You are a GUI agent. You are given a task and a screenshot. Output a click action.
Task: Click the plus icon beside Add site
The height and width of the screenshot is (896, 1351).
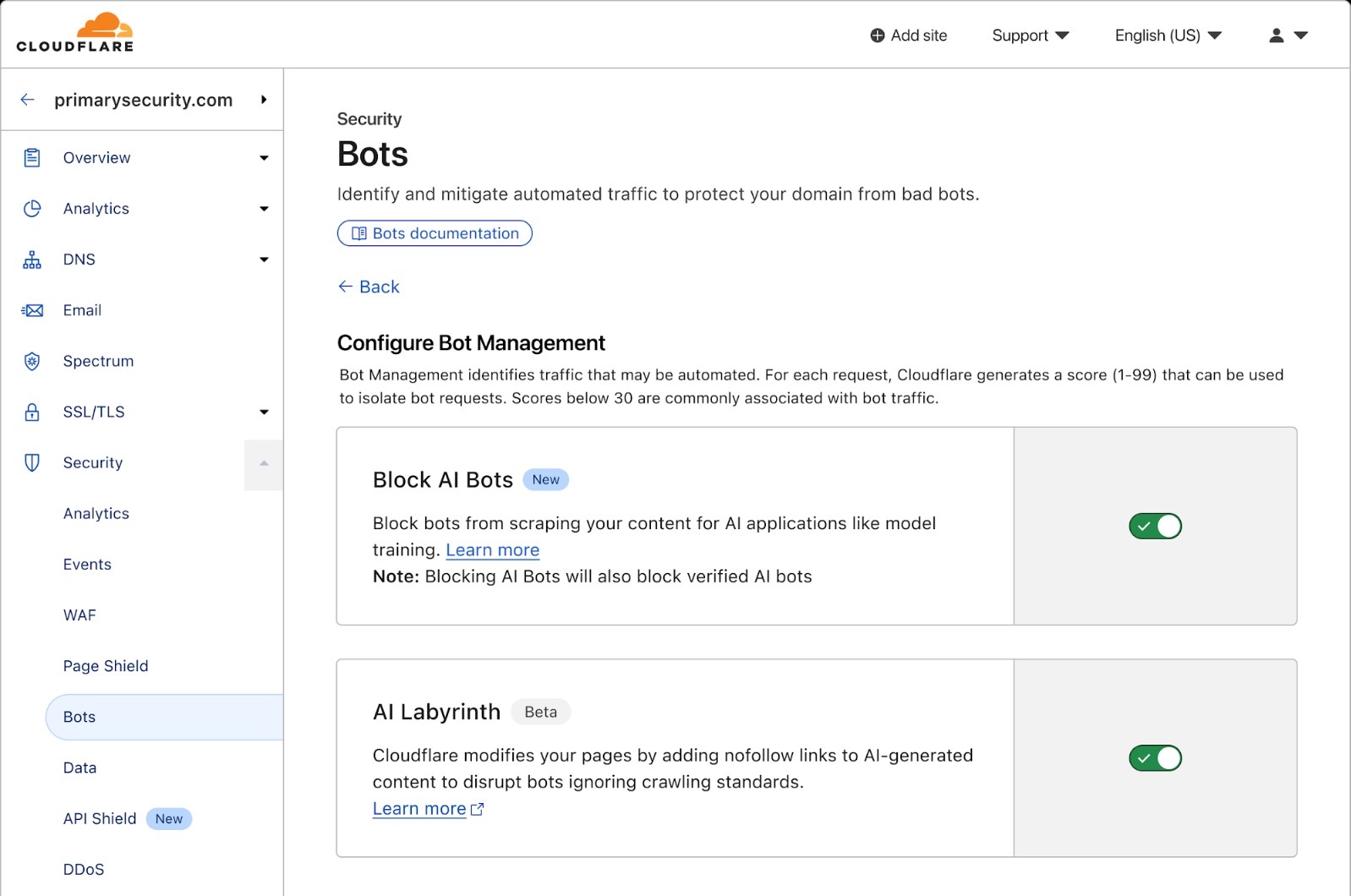pyautogui.click(x=877, y=36)
